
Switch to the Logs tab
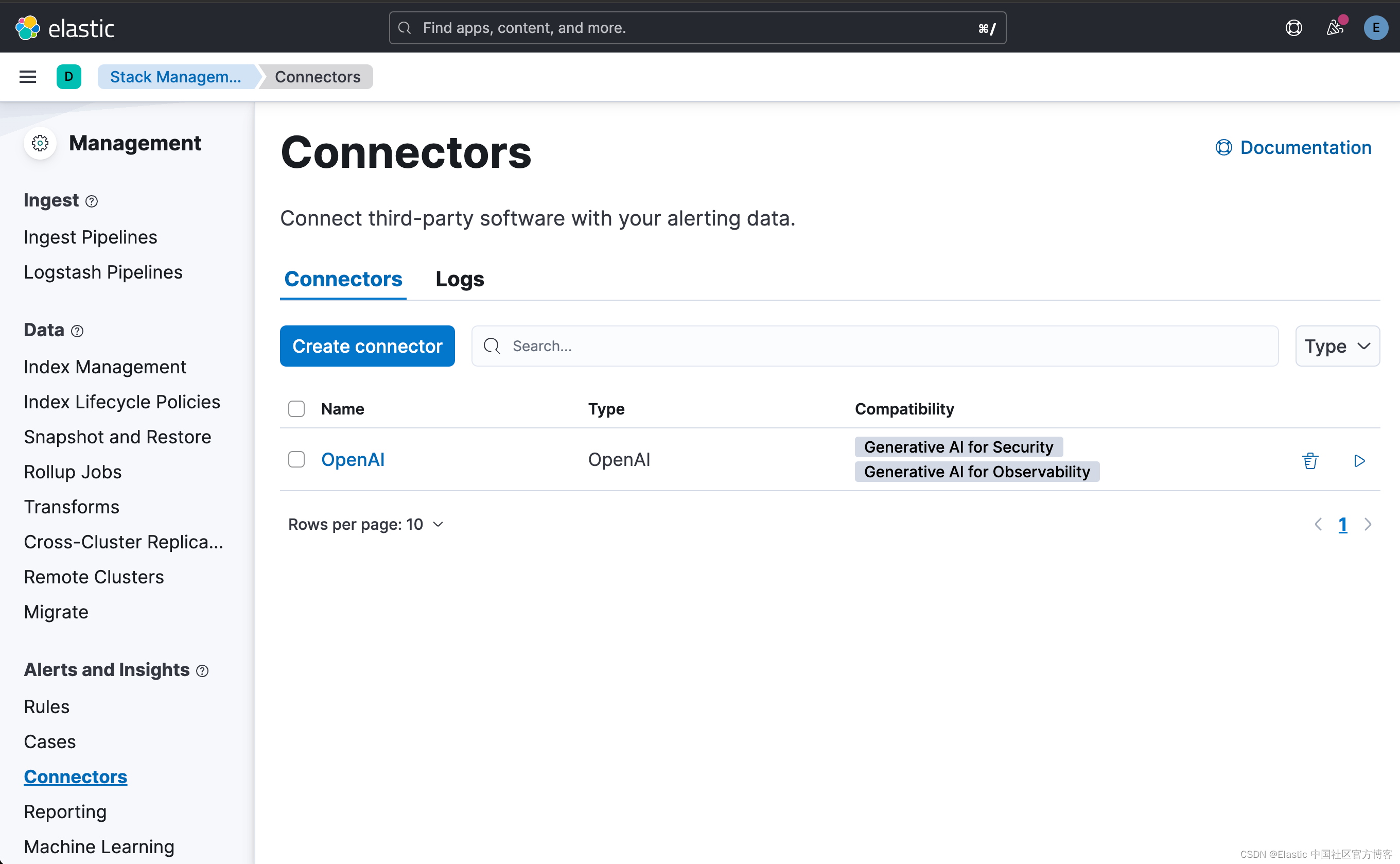pyautogui.click(x=460, y=280)
